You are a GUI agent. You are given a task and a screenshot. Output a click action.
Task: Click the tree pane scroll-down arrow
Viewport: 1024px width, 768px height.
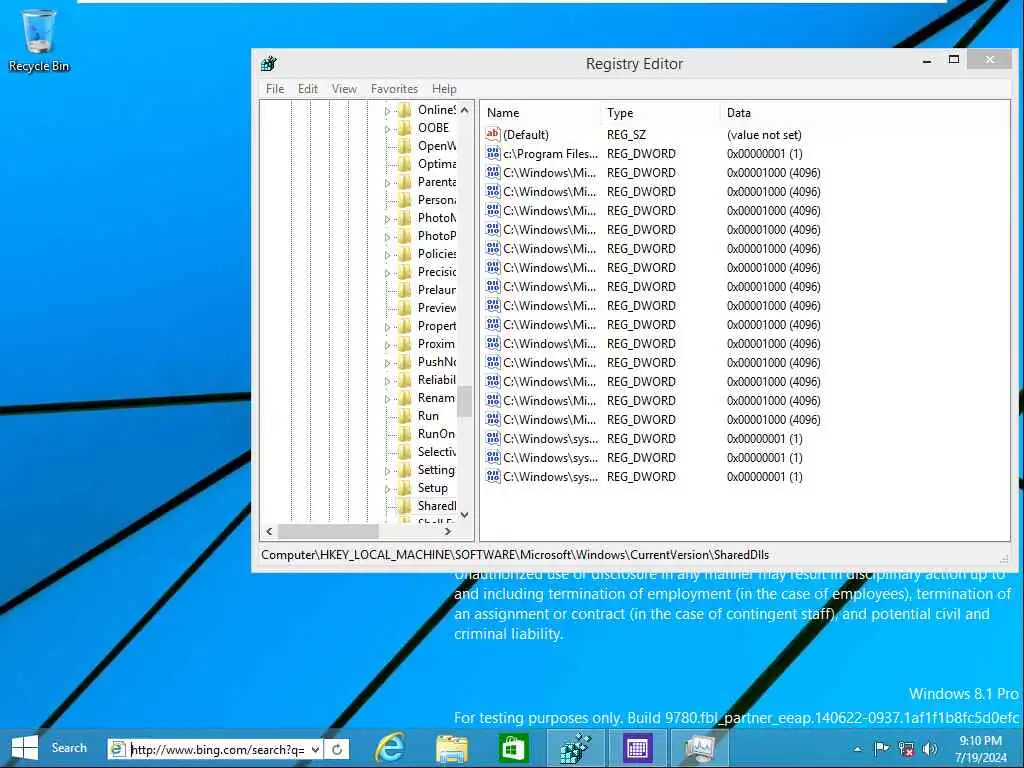(x=464, y=515)
